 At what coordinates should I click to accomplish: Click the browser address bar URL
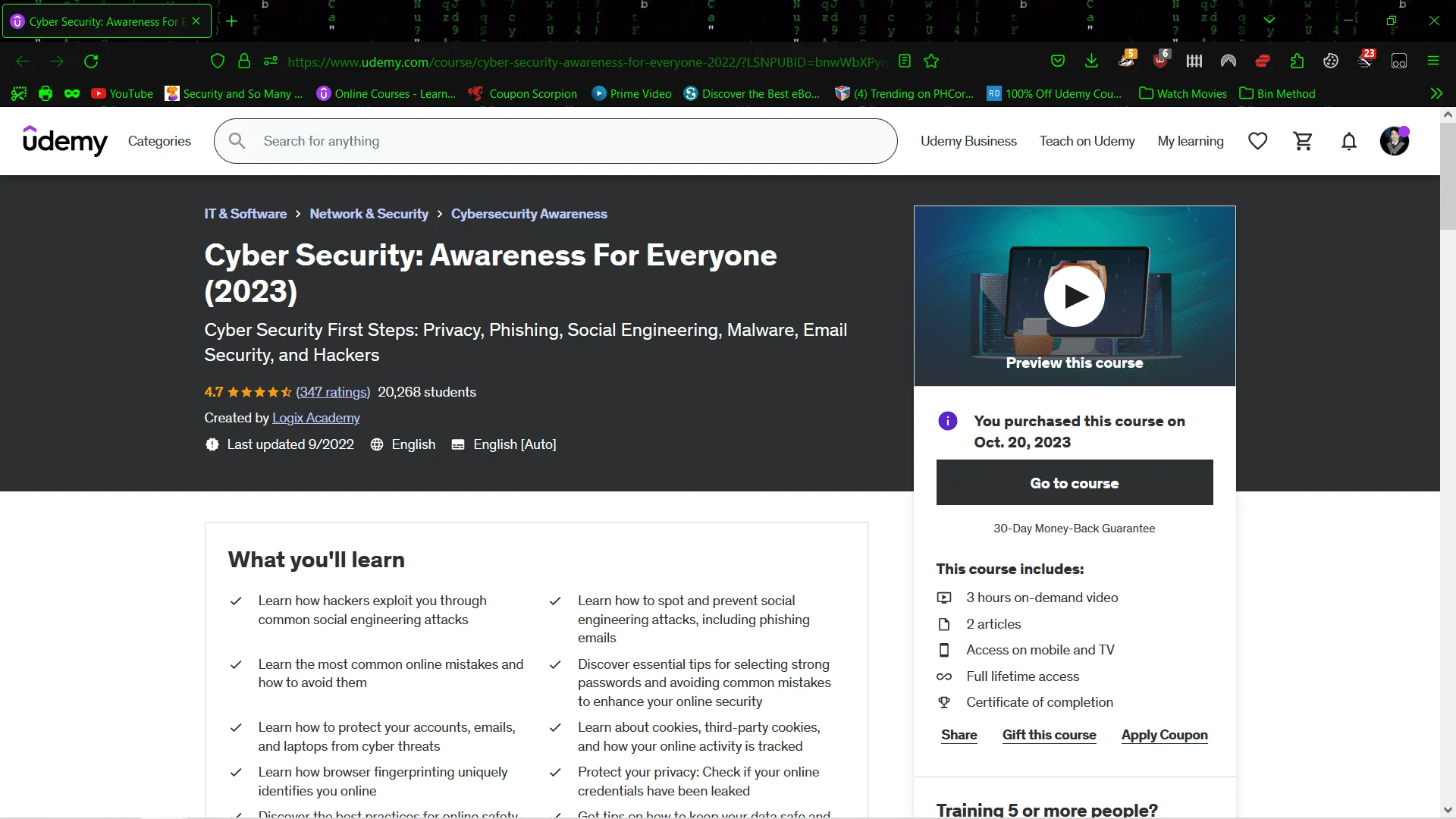(x=587, y=62)
